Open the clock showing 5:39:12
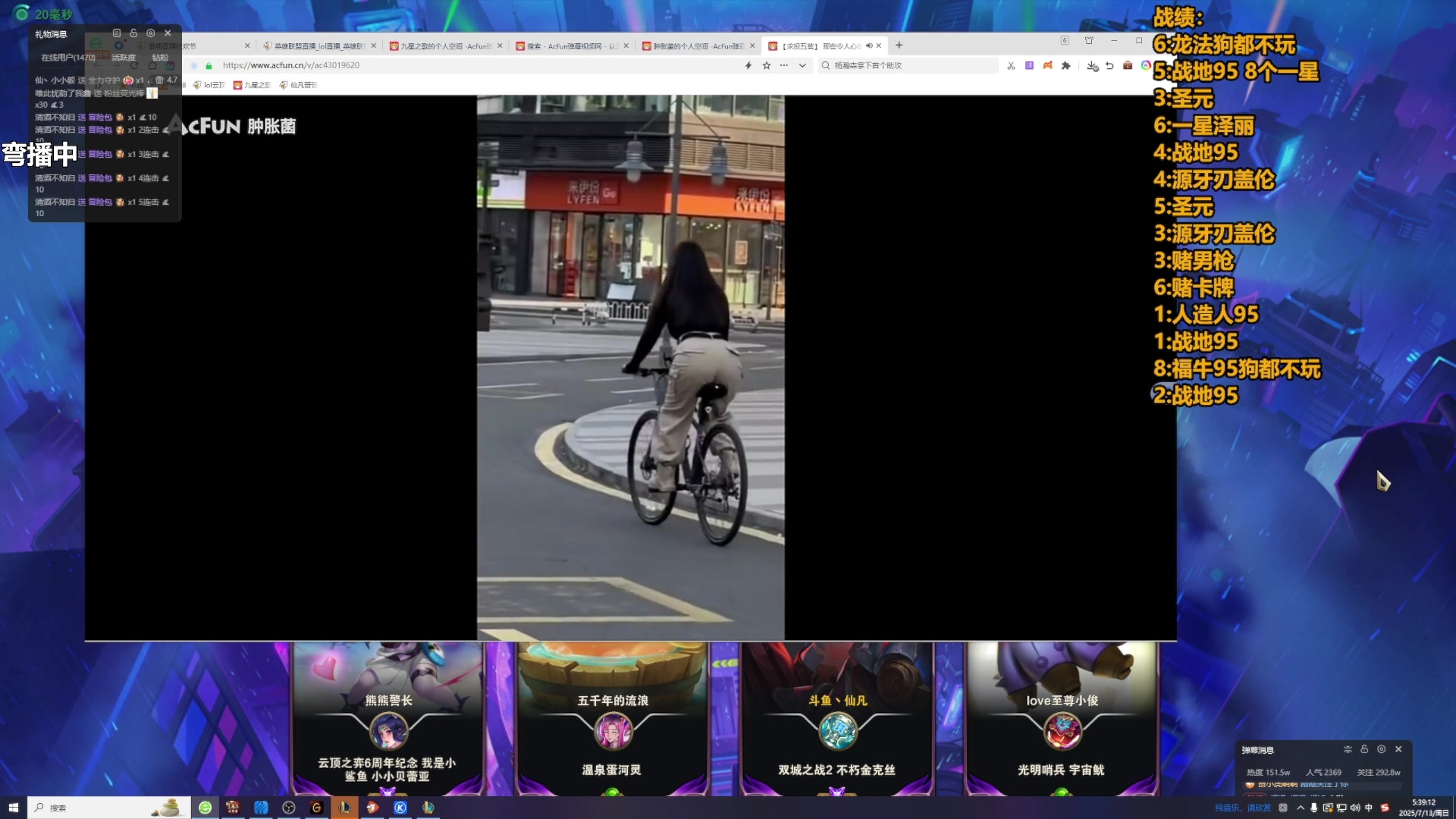The image size is (1456, 819). [x=1423, y=808]
